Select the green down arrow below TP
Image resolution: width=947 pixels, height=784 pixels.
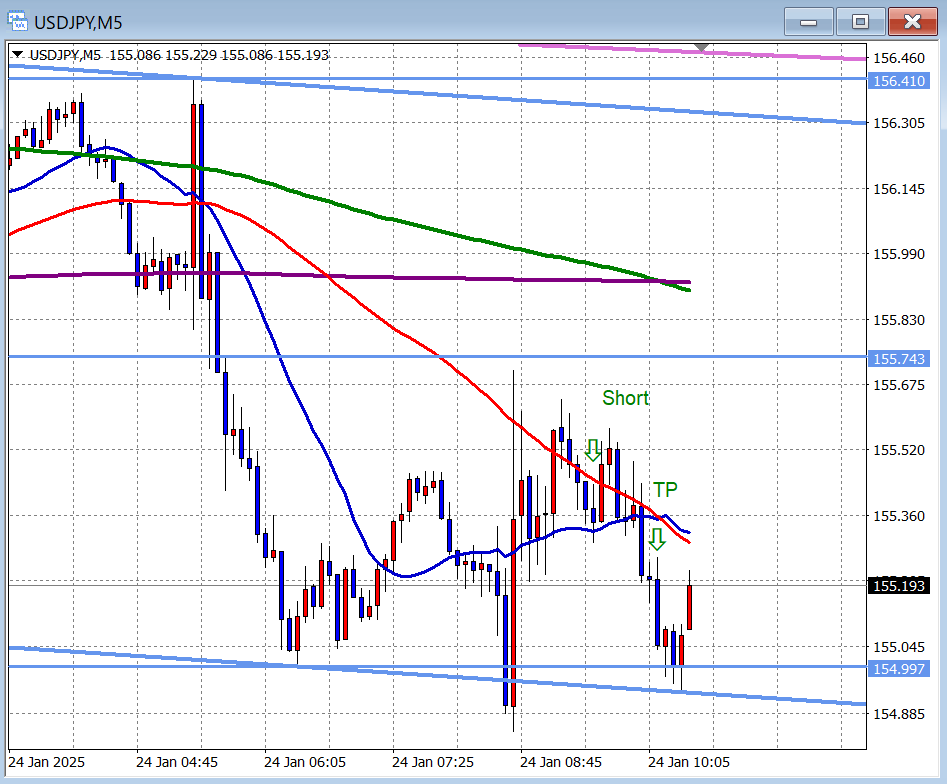[656, 540]
